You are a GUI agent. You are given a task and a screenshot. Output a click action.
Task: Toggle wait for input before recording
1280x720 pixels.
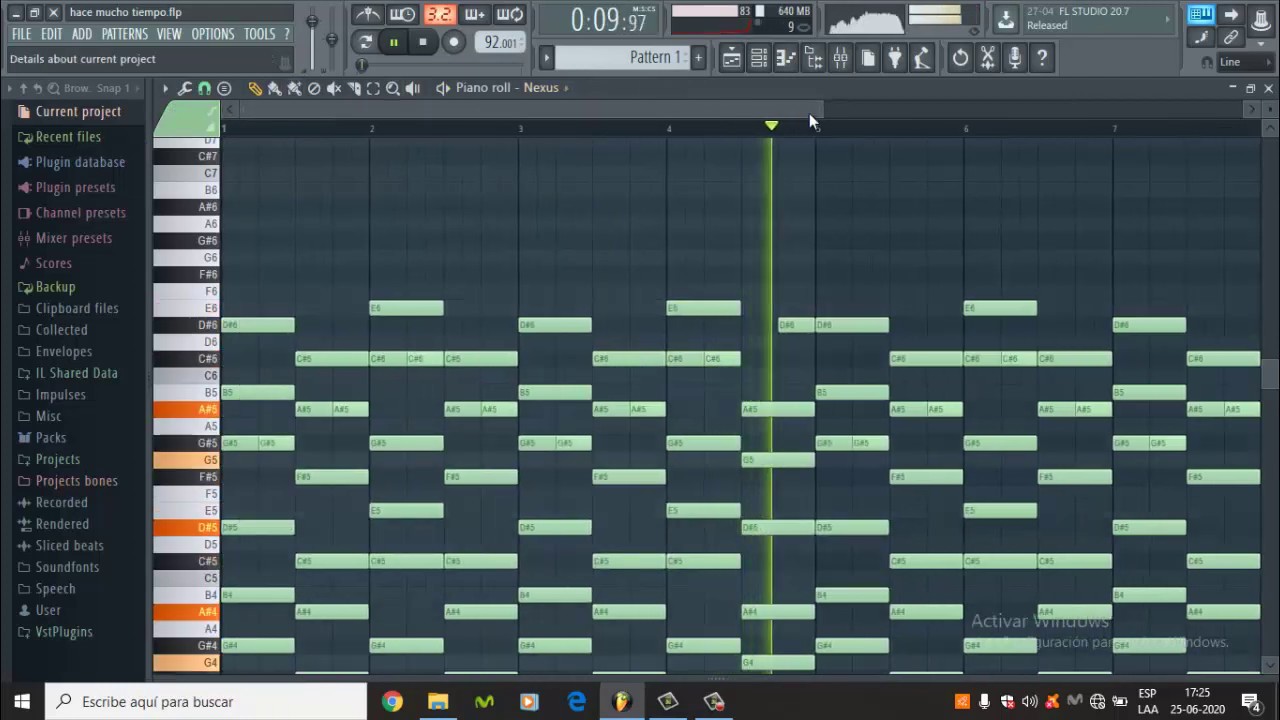pyautogui.click(x=403, y=14)
